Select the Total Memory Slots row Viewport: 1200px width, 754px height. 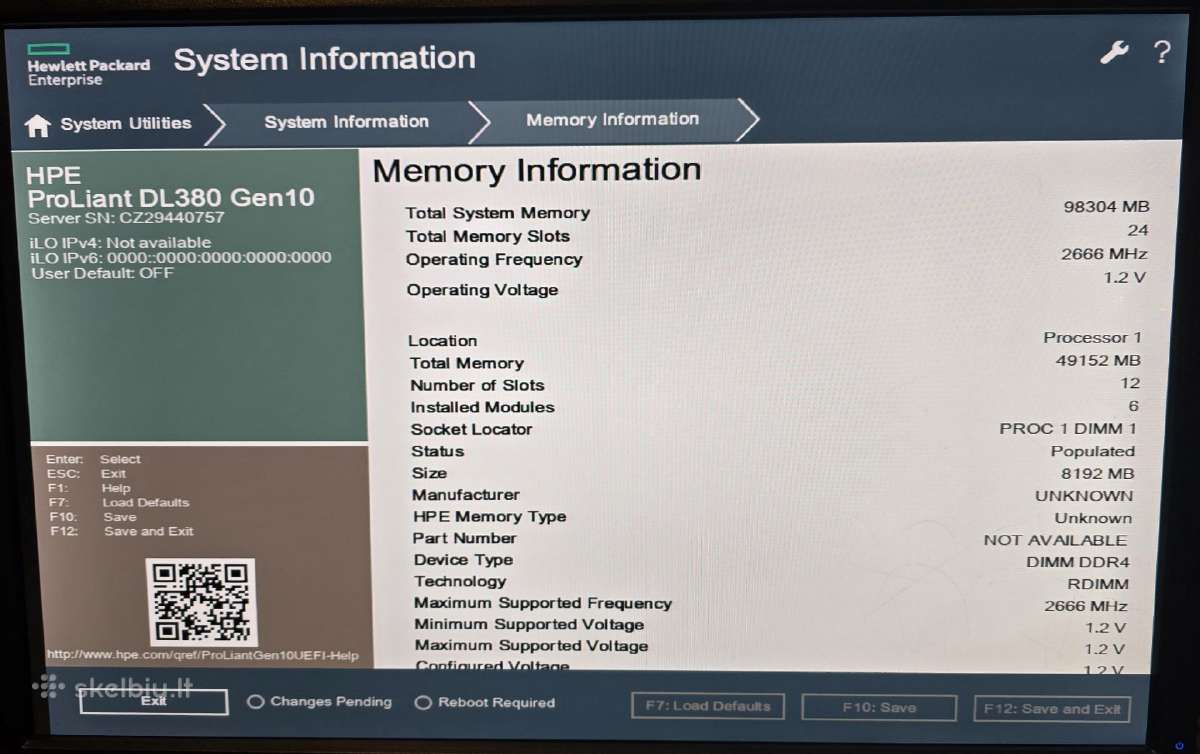click(x=777, y=234)
